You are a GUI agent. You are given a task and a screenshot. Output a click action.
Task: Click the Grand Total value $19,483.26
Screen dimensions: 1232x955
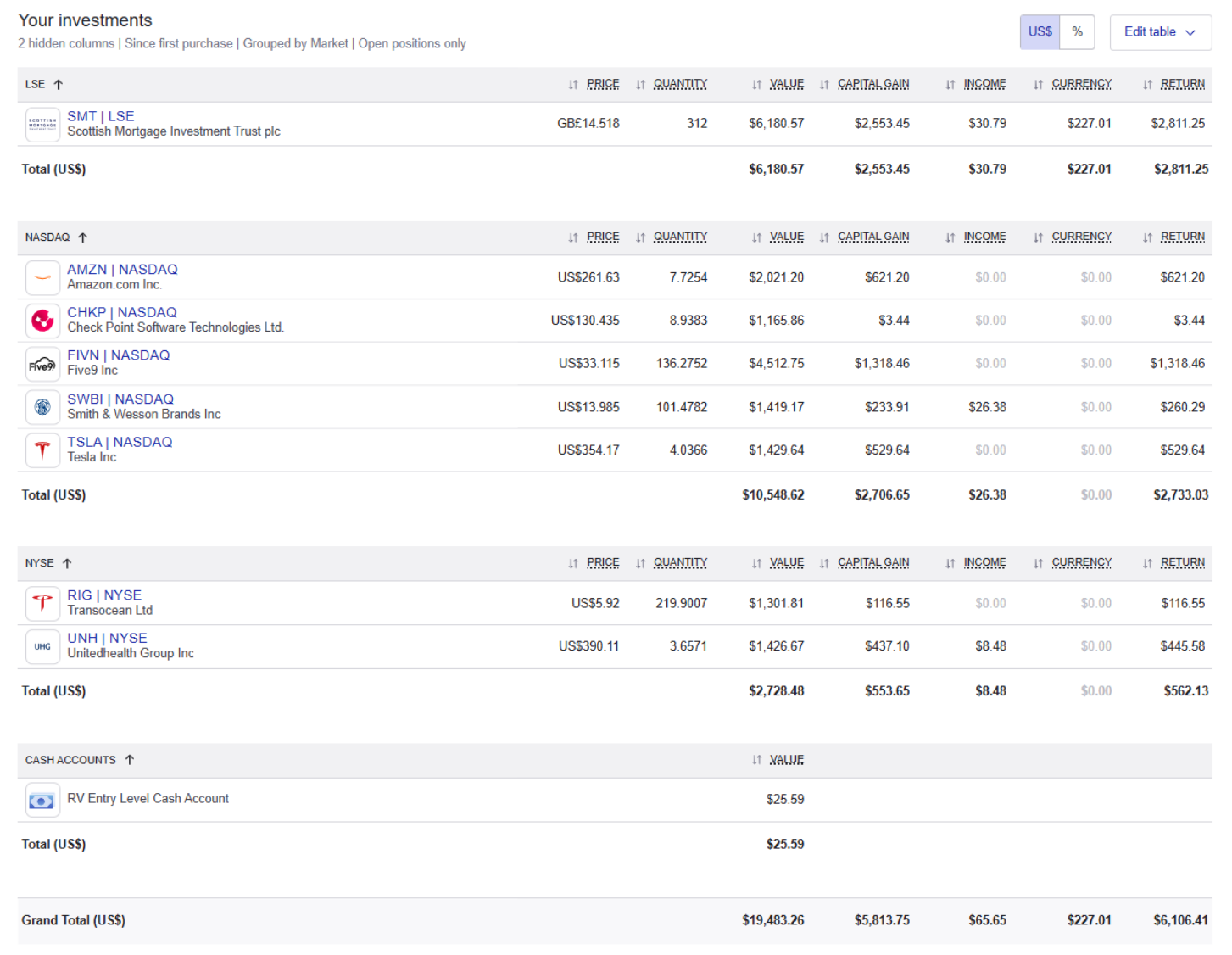[x=772, y=920]
